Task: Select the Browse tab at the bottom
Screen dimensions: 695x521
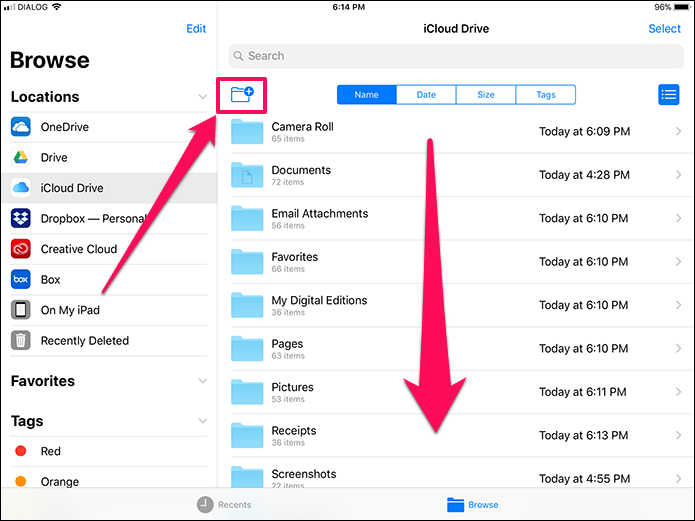Action: pos(472,505)
